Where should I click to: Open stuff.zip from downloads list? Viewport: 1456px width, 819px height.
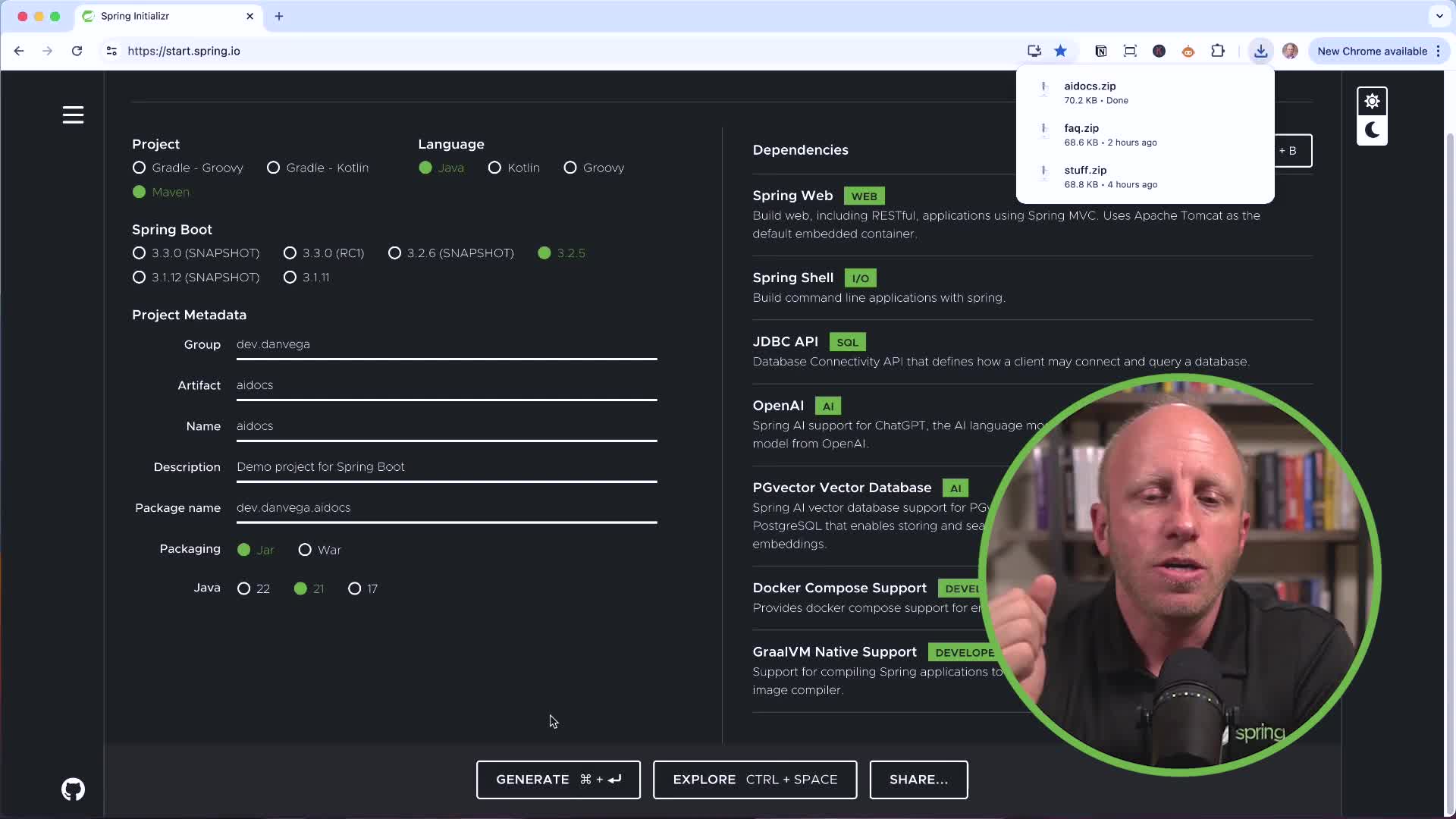click(x=1145, y=177)
